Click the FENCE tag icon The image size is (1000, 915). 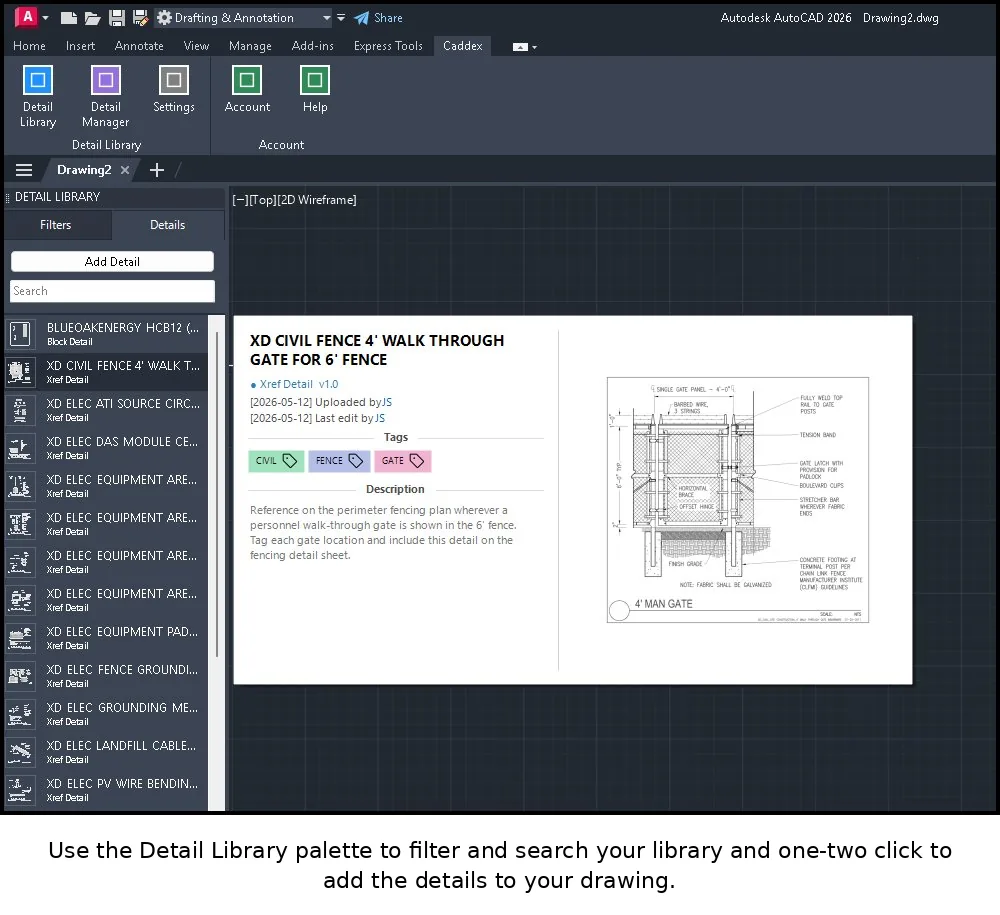point(356,460)
